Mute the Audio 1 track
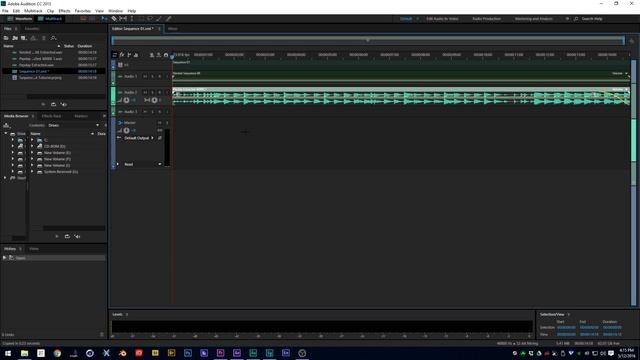This screenshot has height=360, width=640. 145,76
